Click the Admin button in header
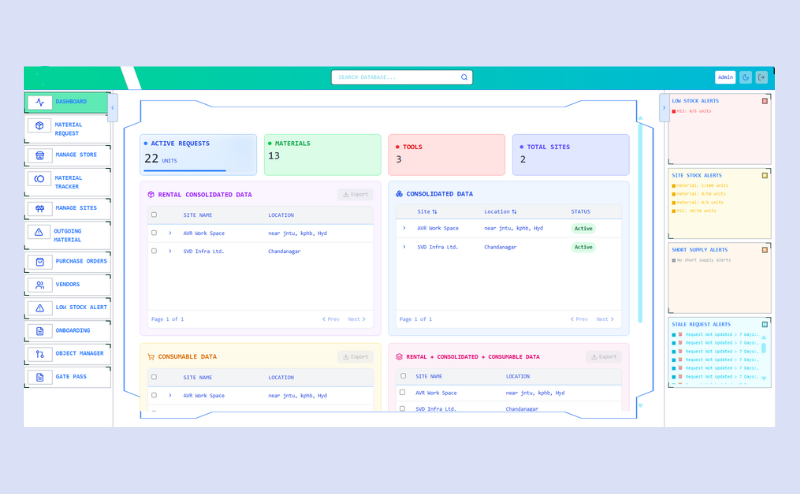Image resolution: width=800 pixels, height=494 pixels. tap(725, 77)
